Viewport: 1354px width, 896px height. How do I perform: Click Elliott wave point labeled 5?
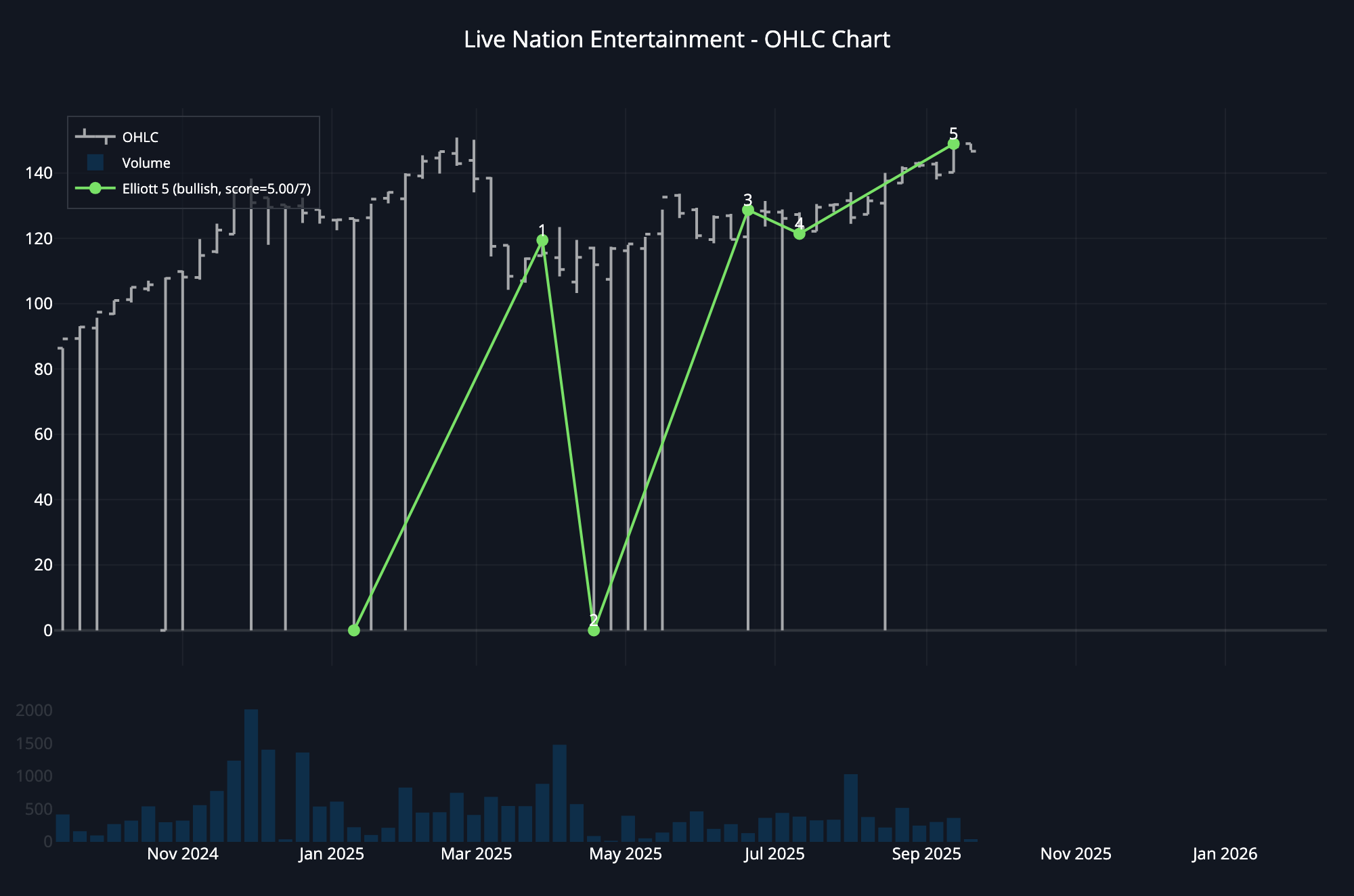[953, 143]
